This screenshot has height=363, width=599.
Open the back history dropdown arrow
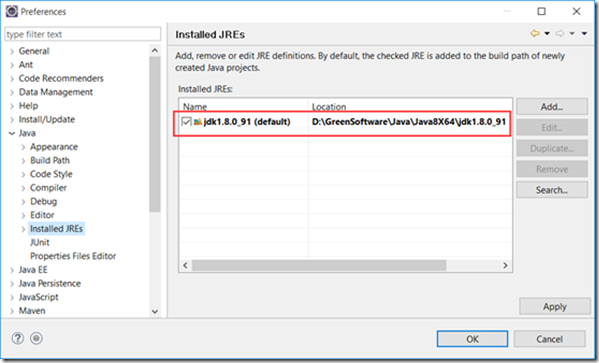click(547, 34)
